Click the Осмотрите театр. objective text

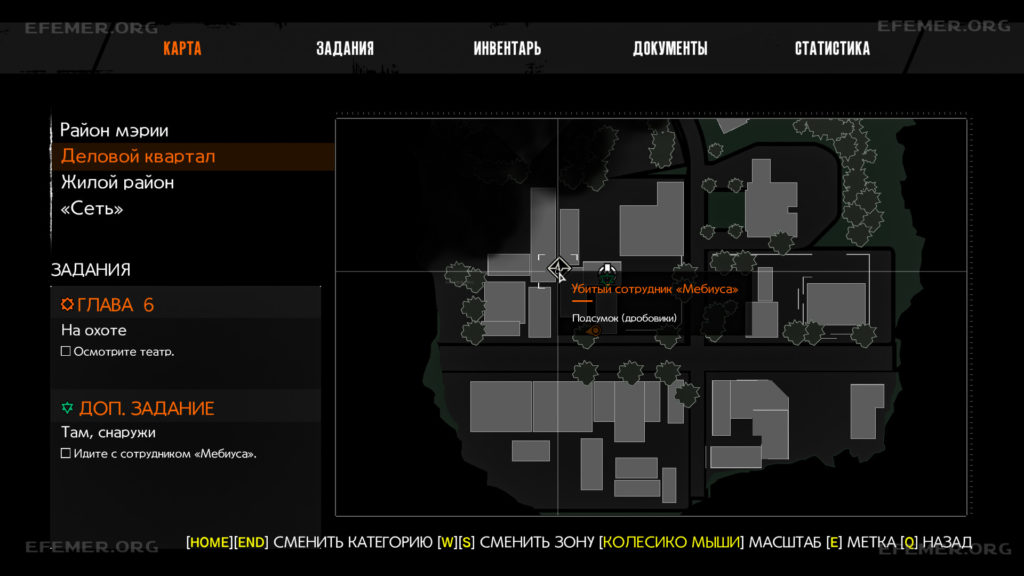(x=123, y=351)
